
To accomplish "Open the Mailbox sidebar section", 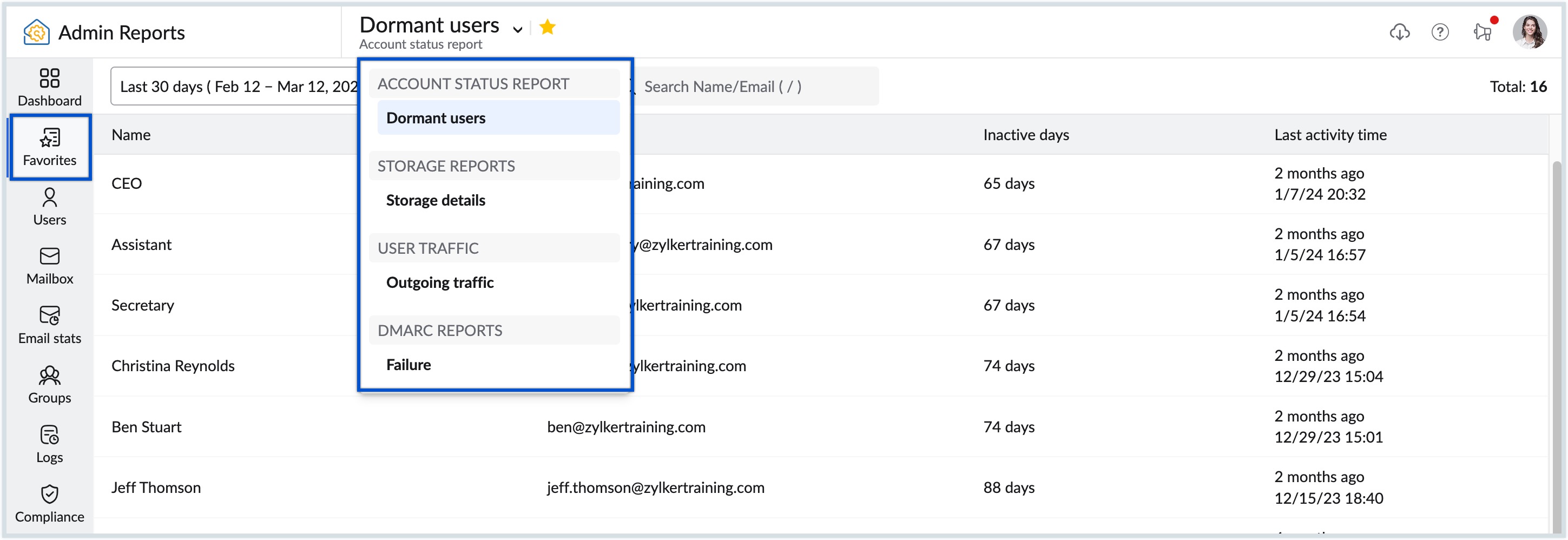I will pyautogui.click(x=49, y=266).
